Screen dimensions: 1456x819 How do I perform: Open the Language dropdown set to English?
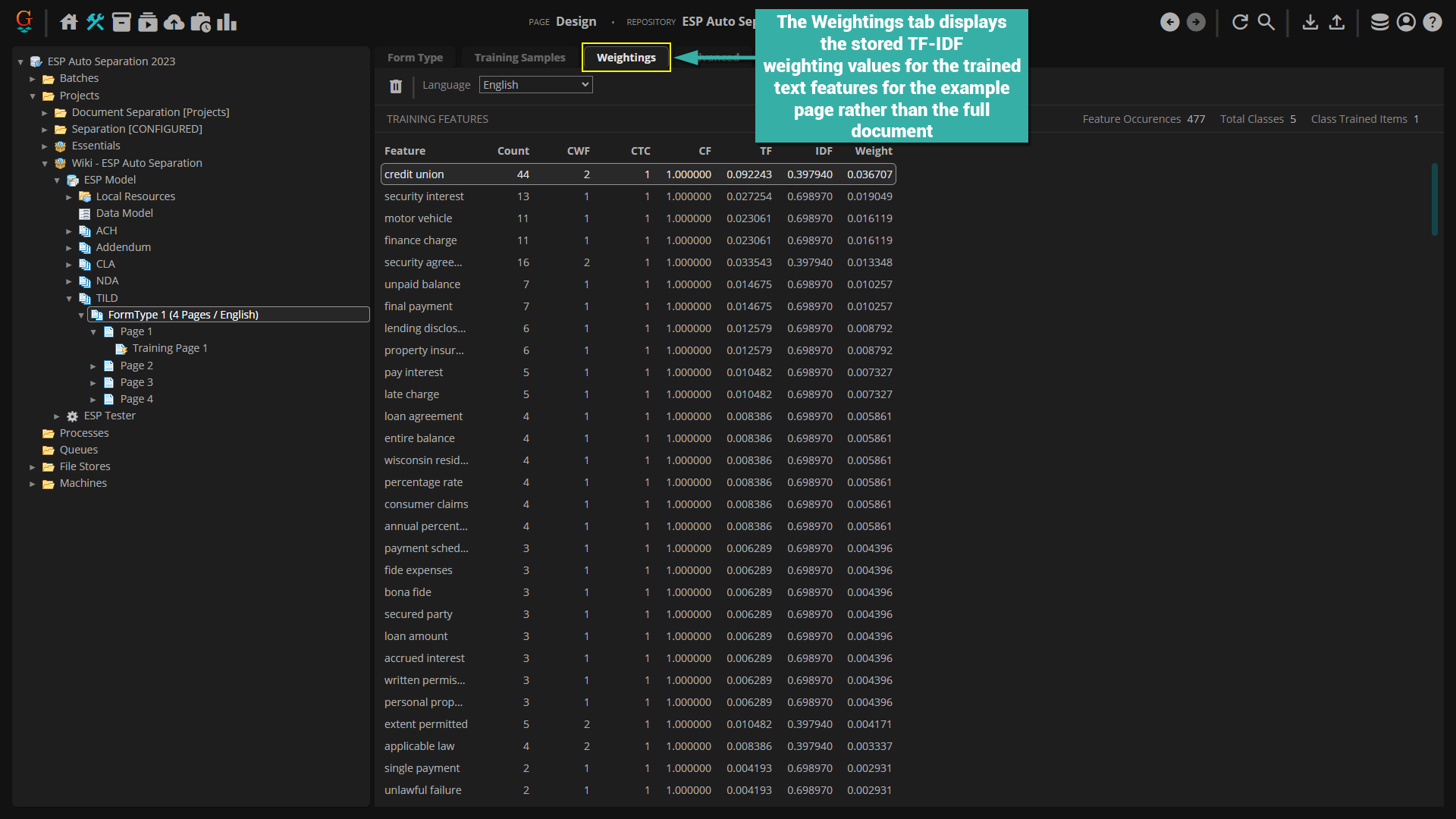536,85
